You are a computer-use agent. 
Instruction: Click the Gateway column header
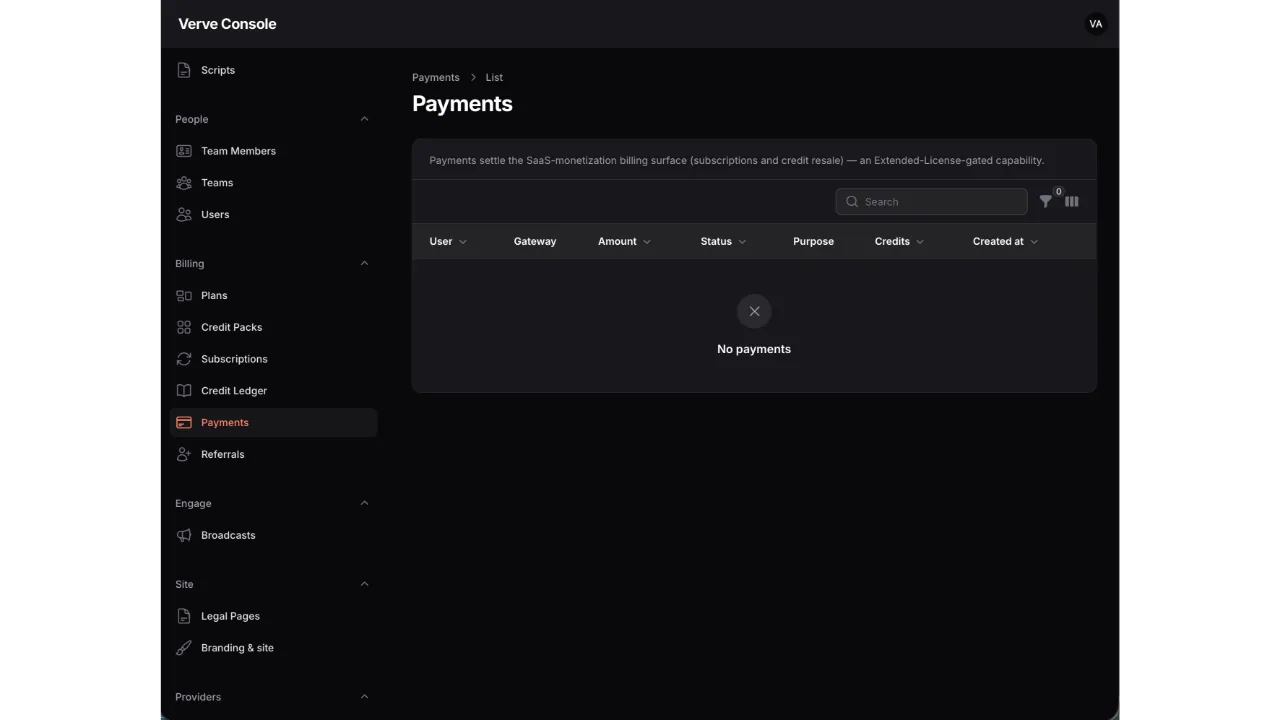pyautogui.click(x=535, y=241)
